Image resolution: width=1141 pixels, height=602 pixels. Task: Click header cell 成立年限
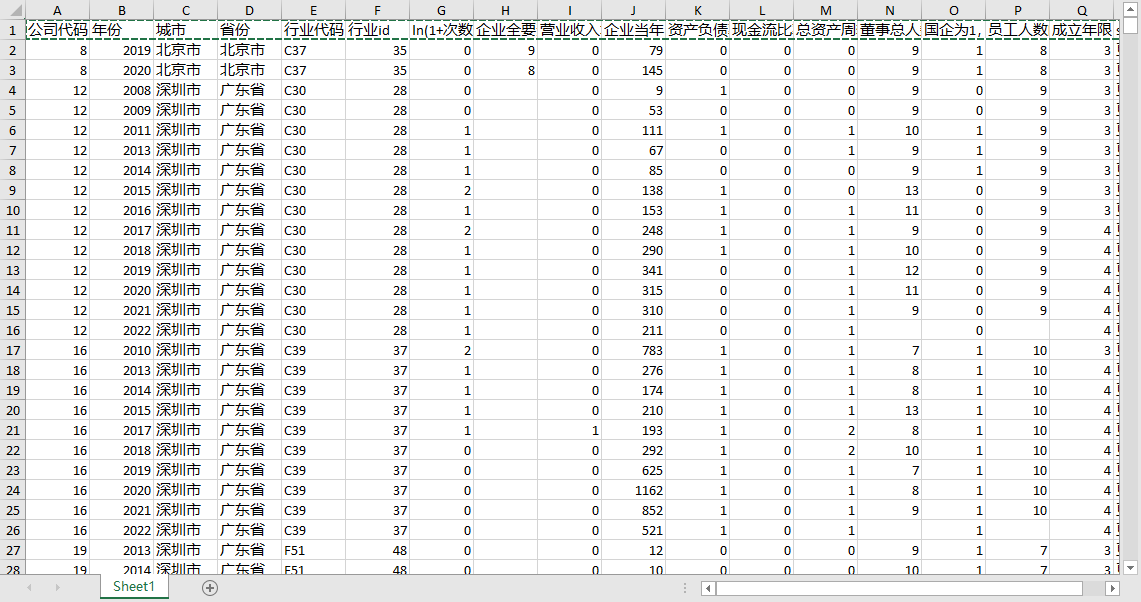pyautogui.click(x=1082, y=31)
